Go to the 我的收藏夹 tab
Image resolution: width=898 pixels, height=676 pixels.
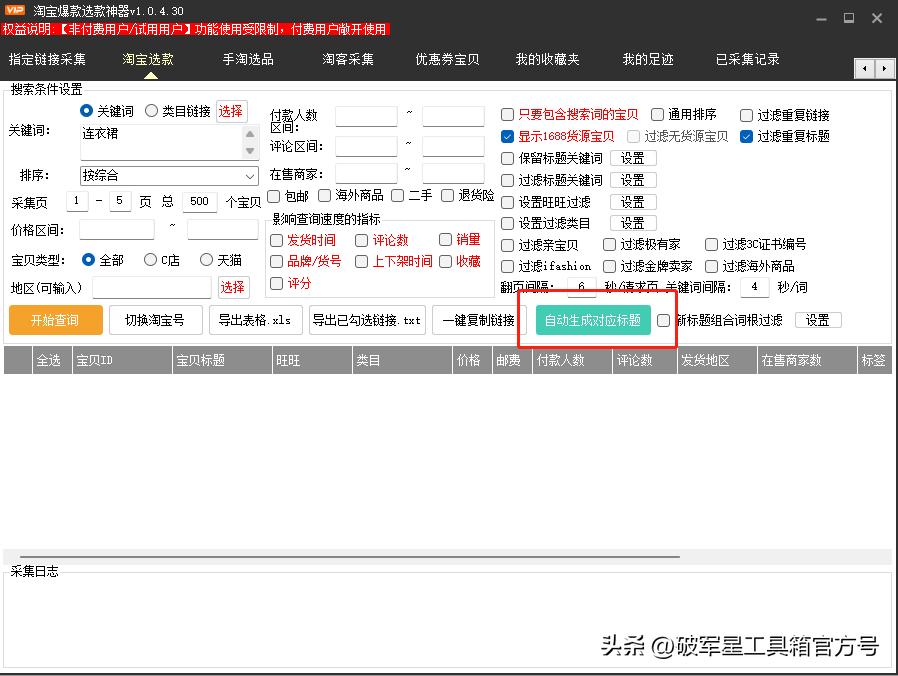[547, 60]
